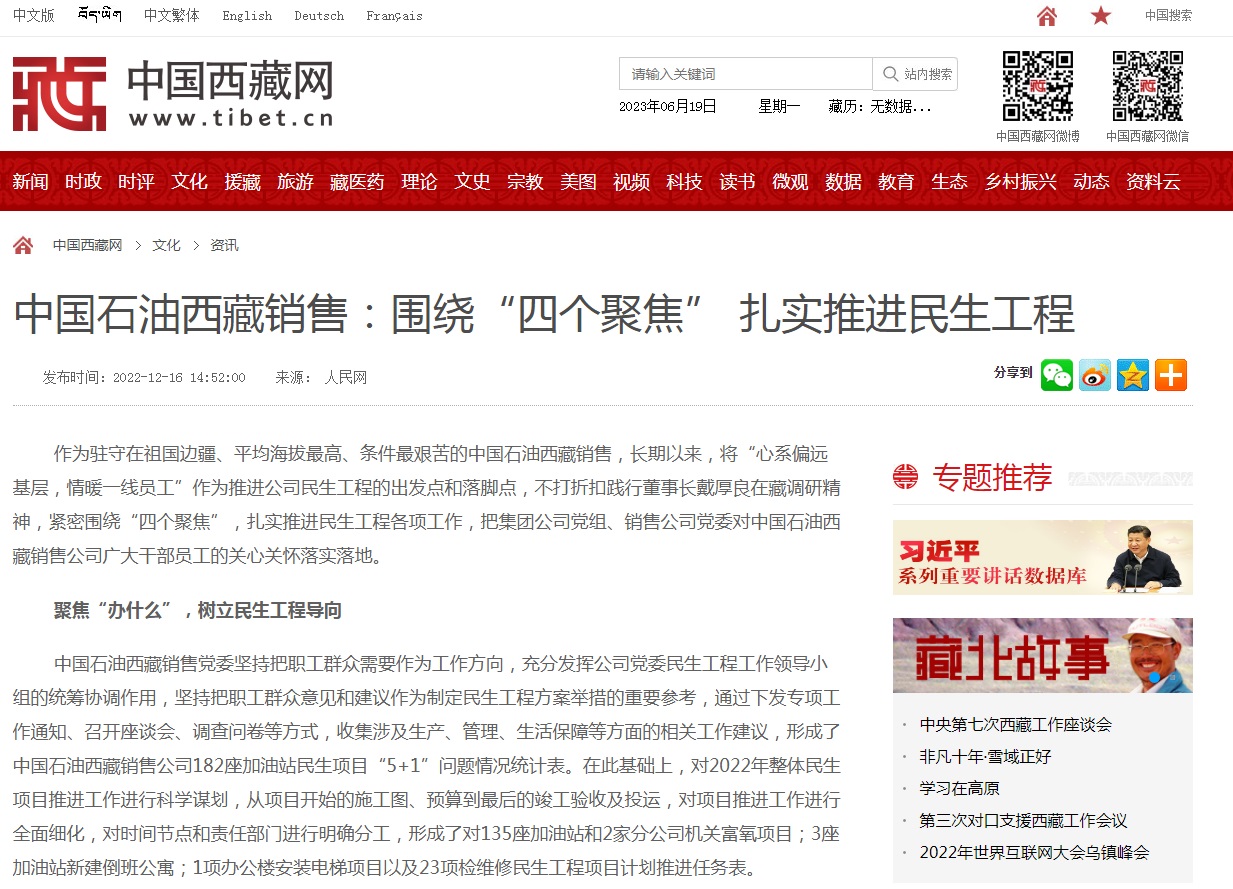
Task: Open the 数据 nav menu
Action: click(x=844, y=181)
